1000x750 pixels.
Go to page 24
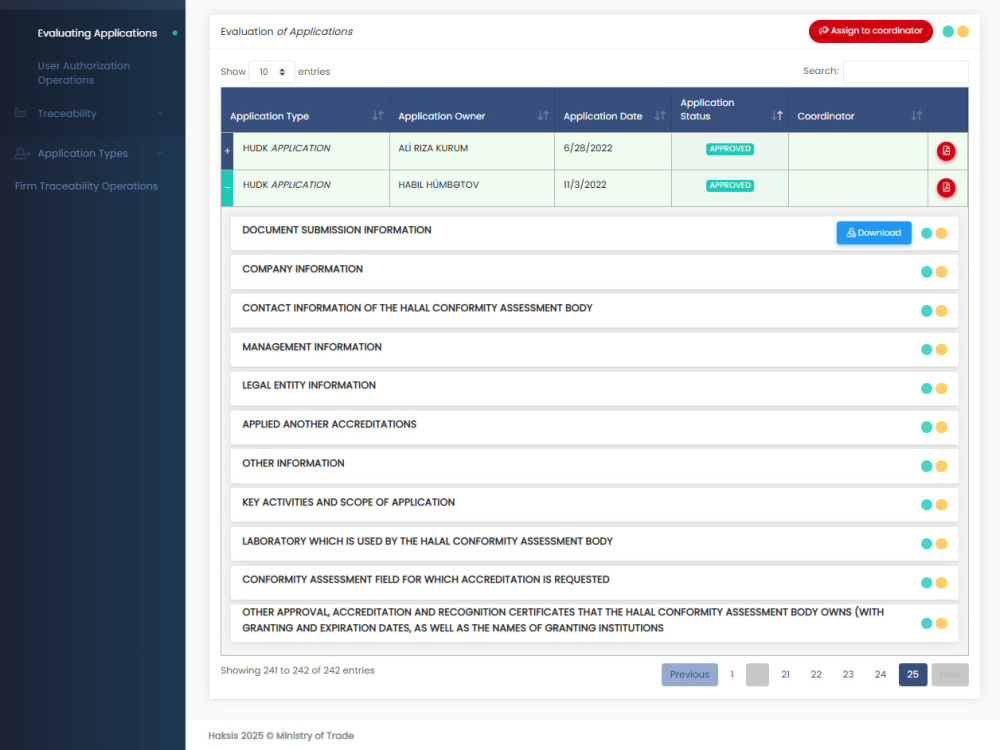pos(881,675)
